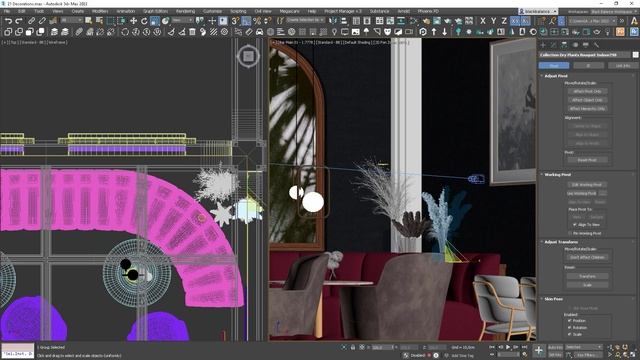Toggle Y axis constraint
640x360 pixels.
(x=493, y=20)
